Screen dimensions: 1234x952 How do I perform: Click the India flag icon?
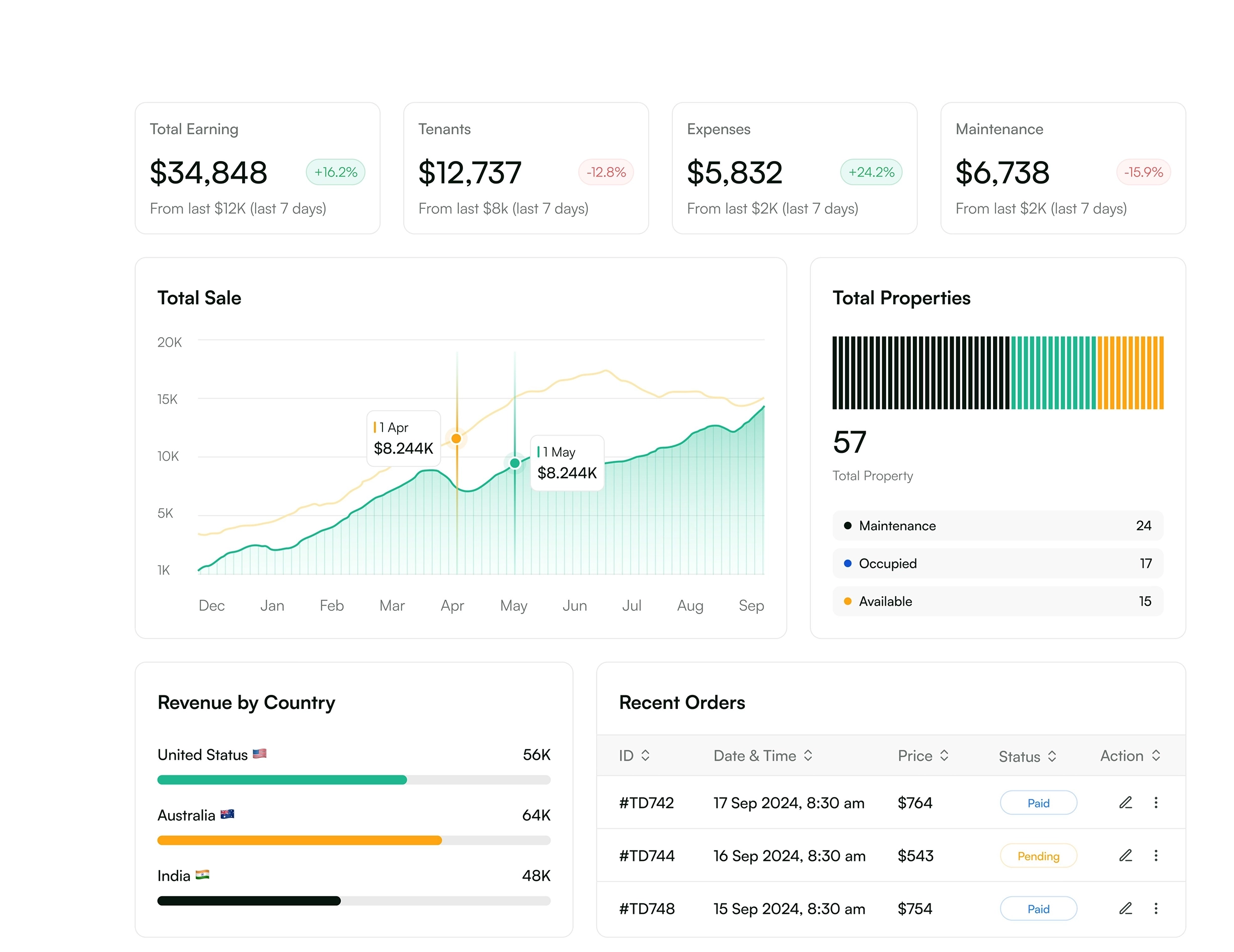tap(203, 875)
